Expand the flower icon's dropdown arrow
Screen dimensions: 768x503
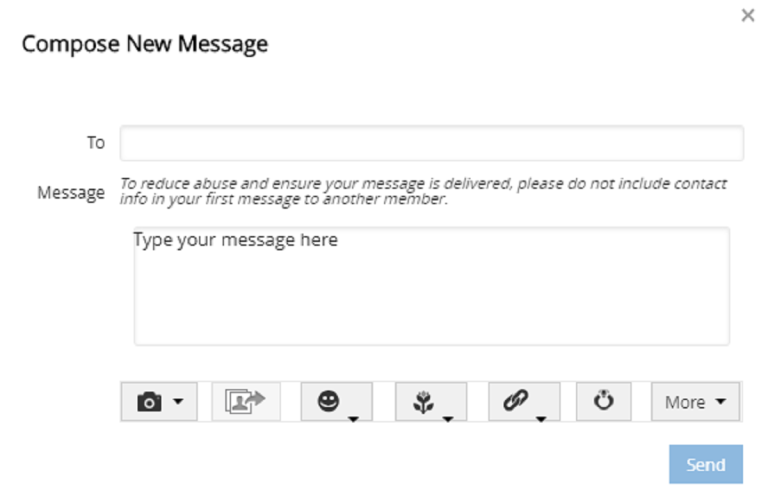(448, 418)
